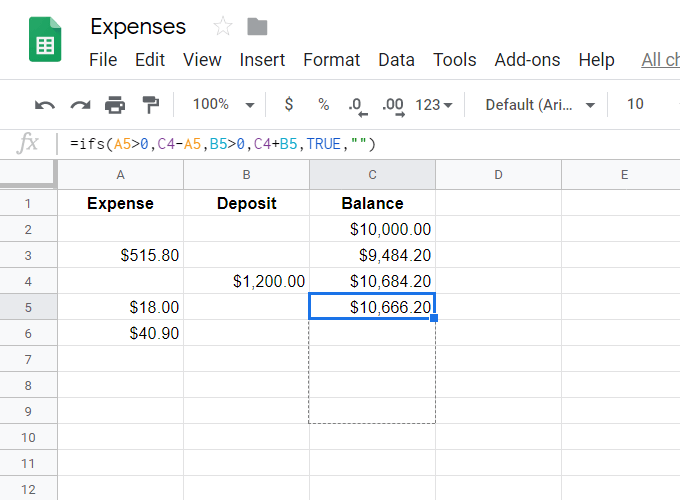The height and width of the screenshot is (500, 680).
Task: Click the Redo arrow icon
Action: [x=80, y=104]
